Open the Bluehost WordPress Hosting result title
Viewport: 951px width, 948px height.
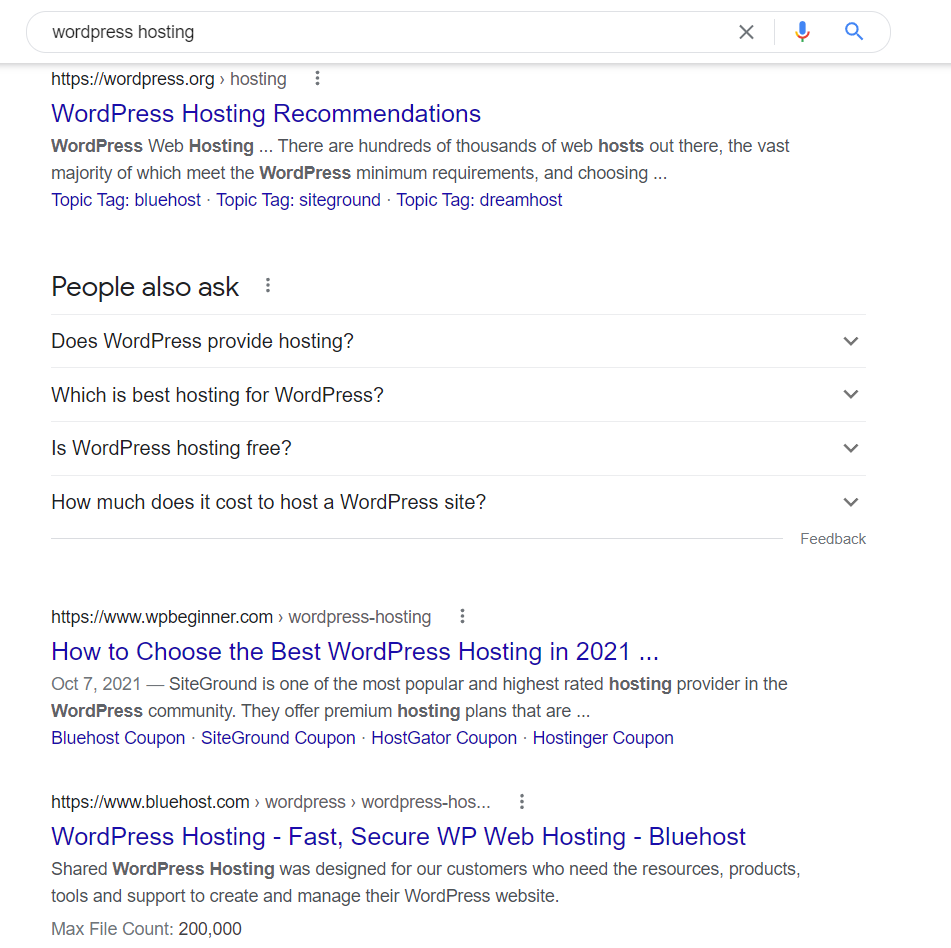[398, 837]
